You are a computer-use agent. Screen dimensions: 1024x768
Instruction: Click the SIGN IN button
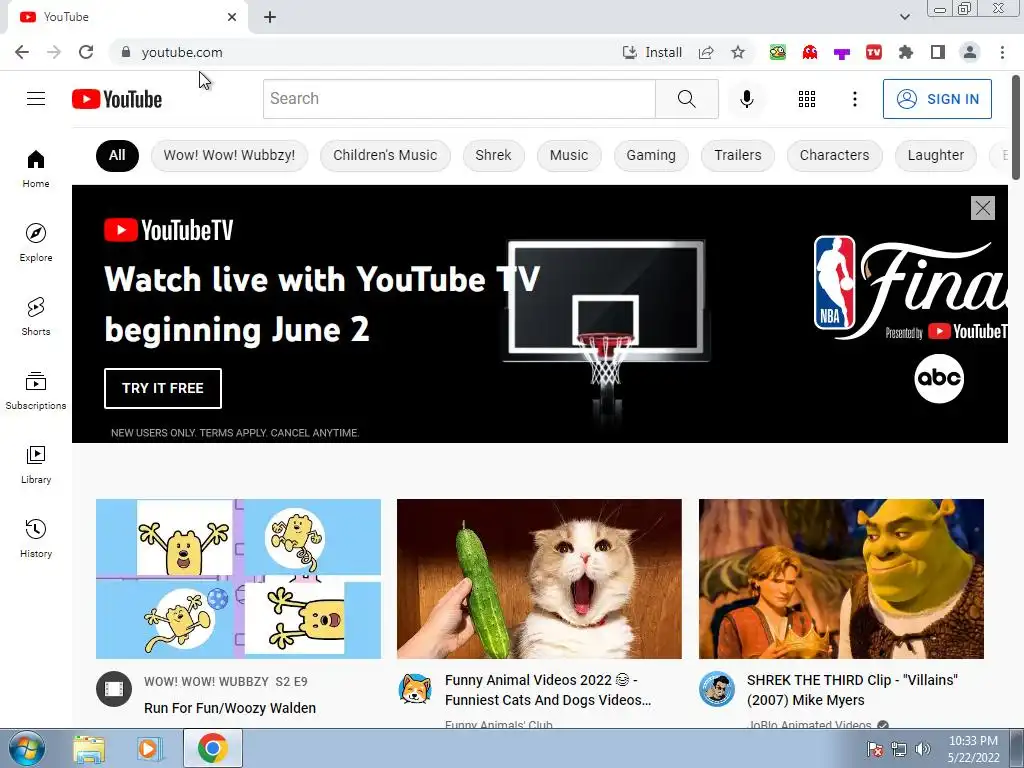937,99
